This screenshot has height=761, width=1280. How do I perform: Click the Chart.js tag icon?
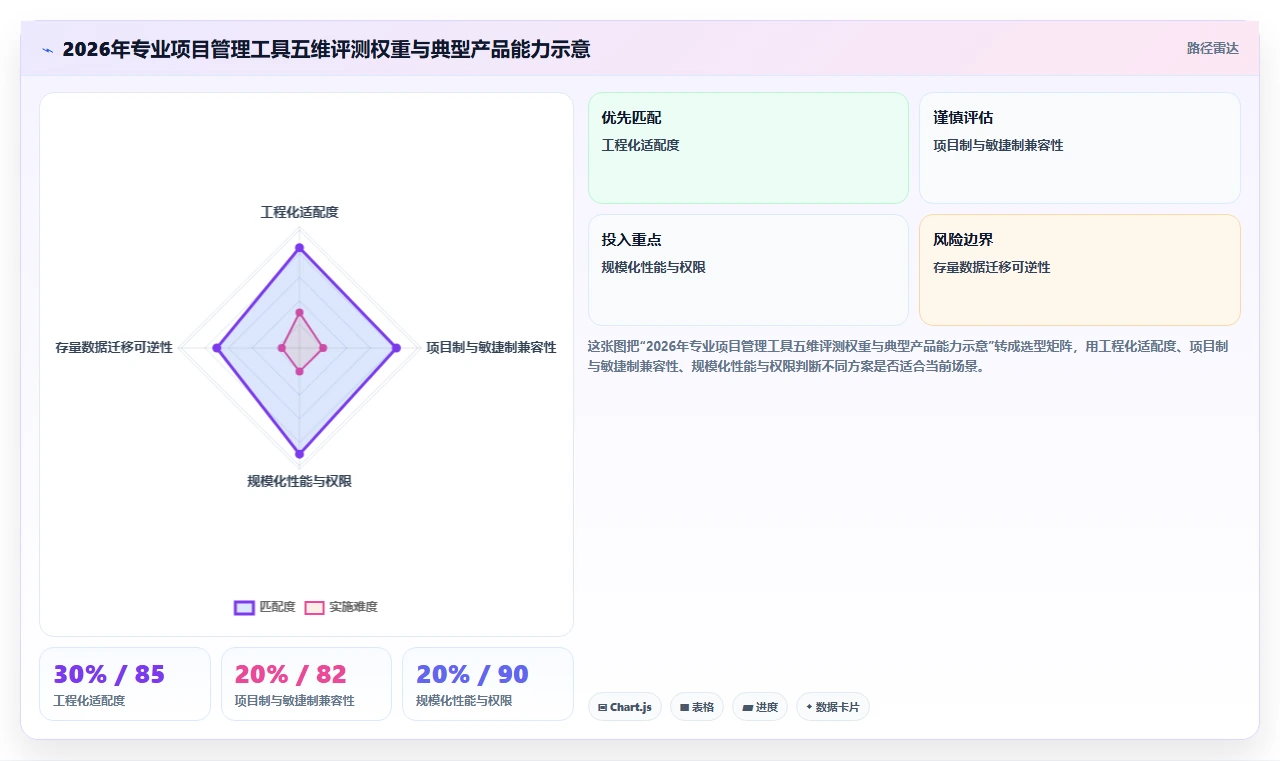(603, 707)
